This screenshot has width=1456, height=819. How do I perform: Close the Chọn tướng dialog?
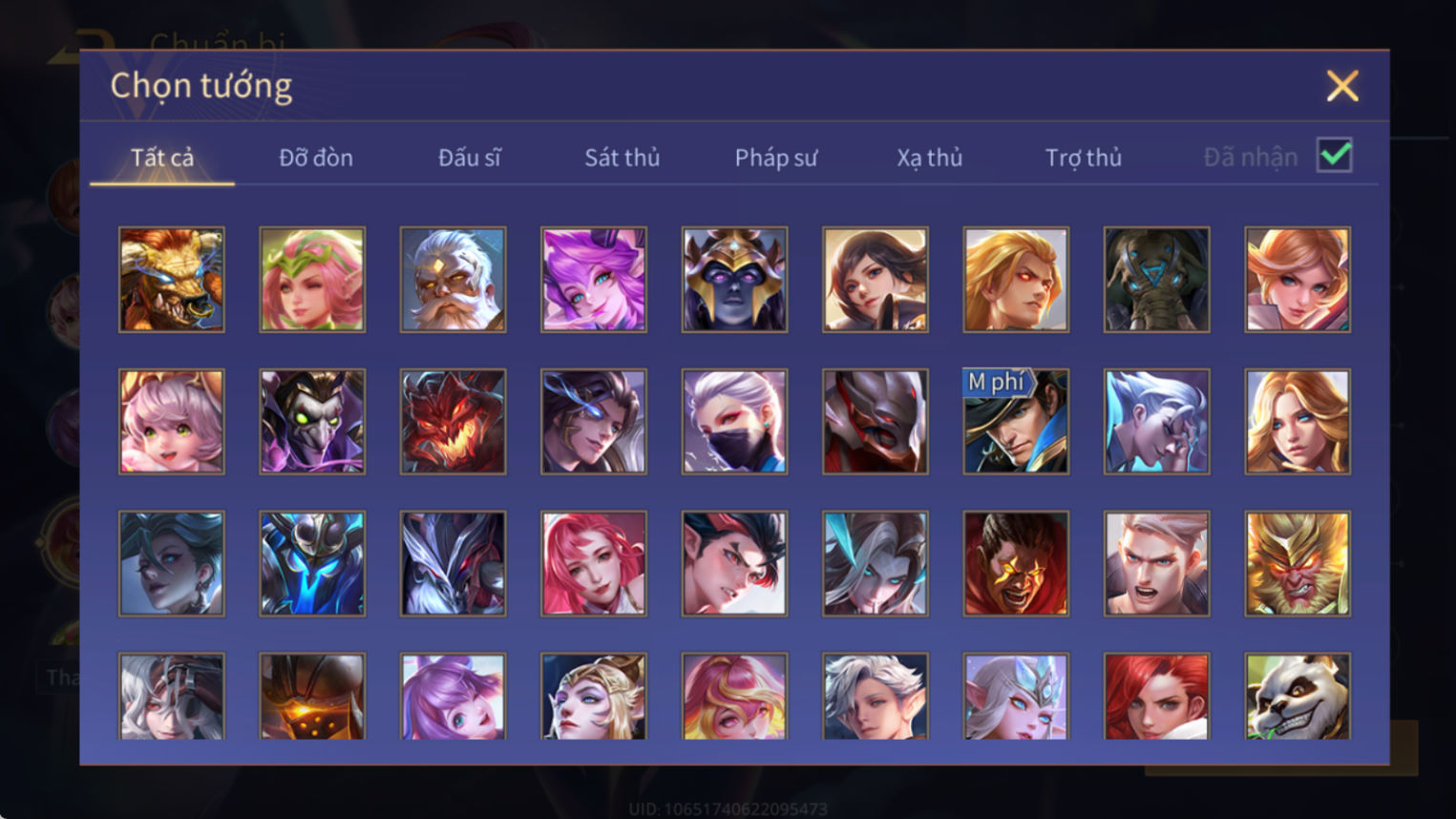1342,86
